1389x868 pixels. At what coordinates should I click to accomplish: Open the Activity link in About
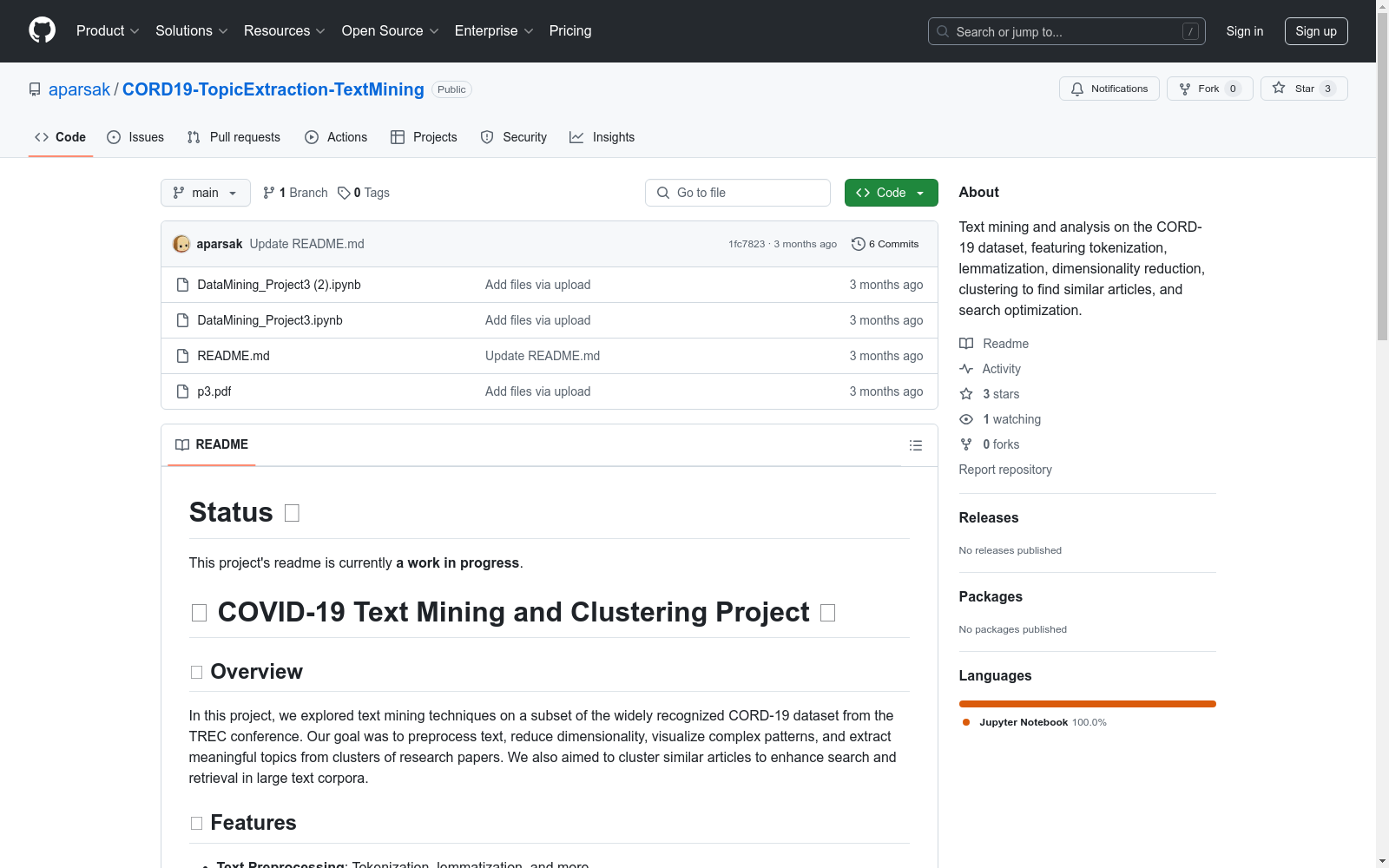[x=991, y=369]
